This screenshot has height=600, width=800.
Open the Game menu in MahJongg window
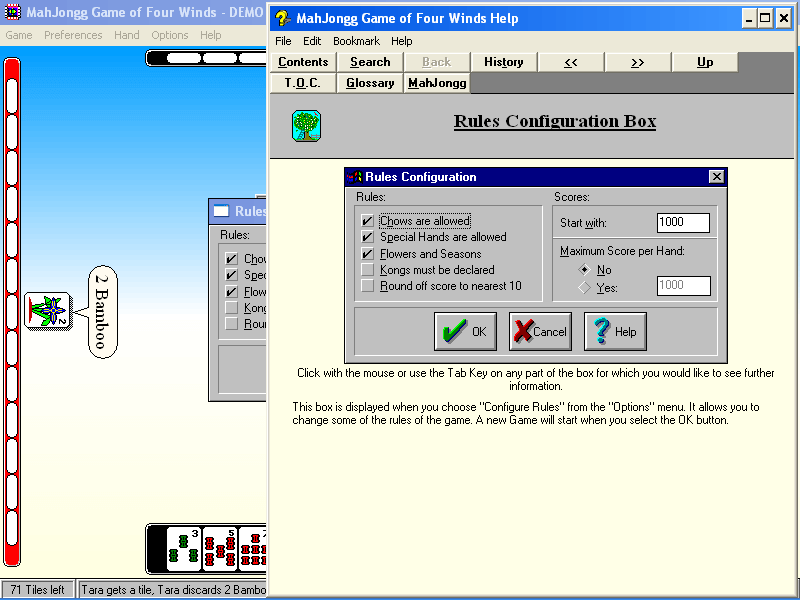19,35
